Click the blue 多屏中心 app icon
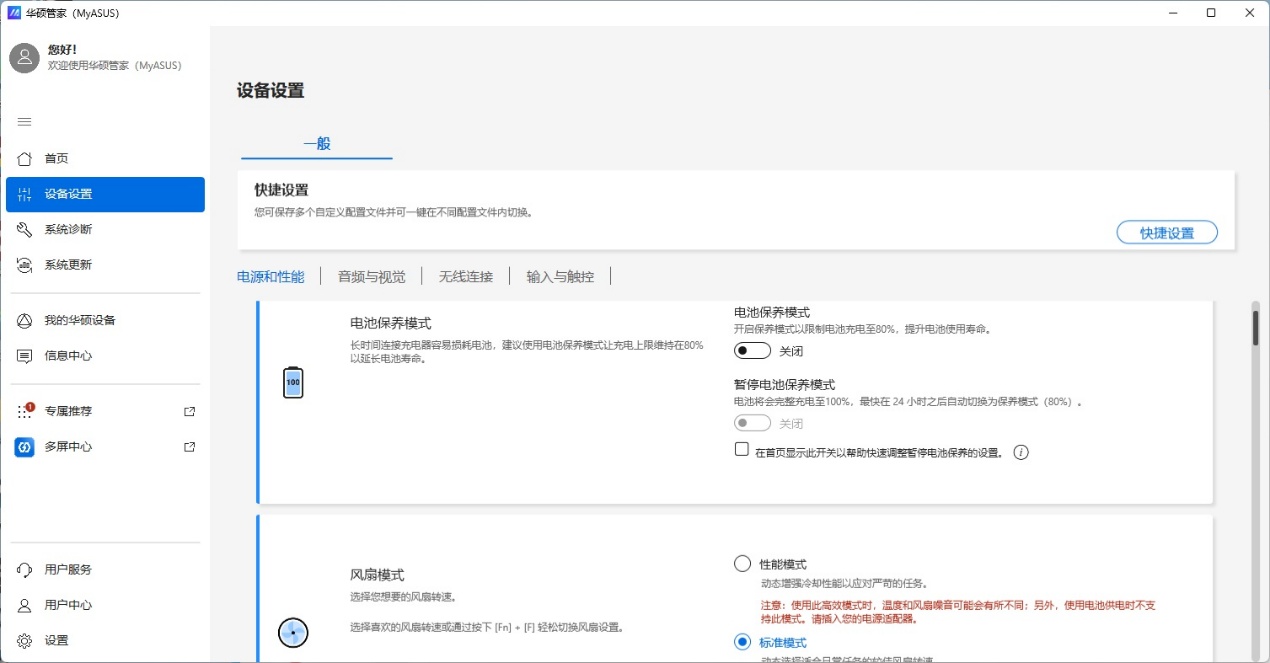 click(25, 447)
